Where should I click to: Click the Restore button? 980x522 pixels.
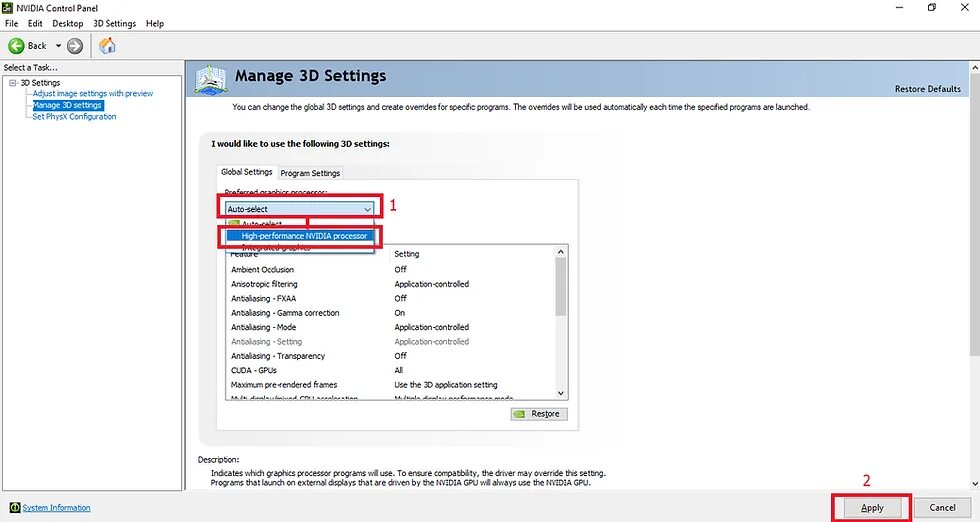[539, 414]
